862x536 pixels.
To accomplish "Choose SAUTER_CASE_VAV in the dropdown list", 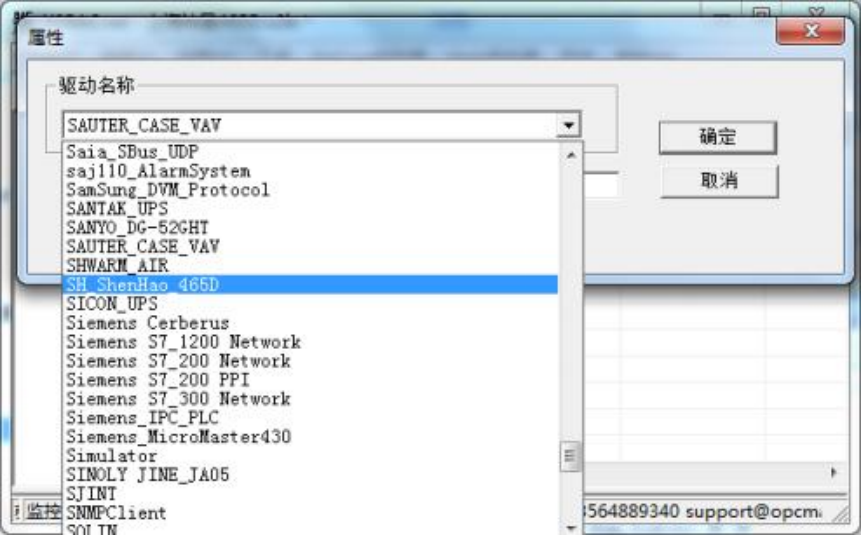I will pos(311,247).
